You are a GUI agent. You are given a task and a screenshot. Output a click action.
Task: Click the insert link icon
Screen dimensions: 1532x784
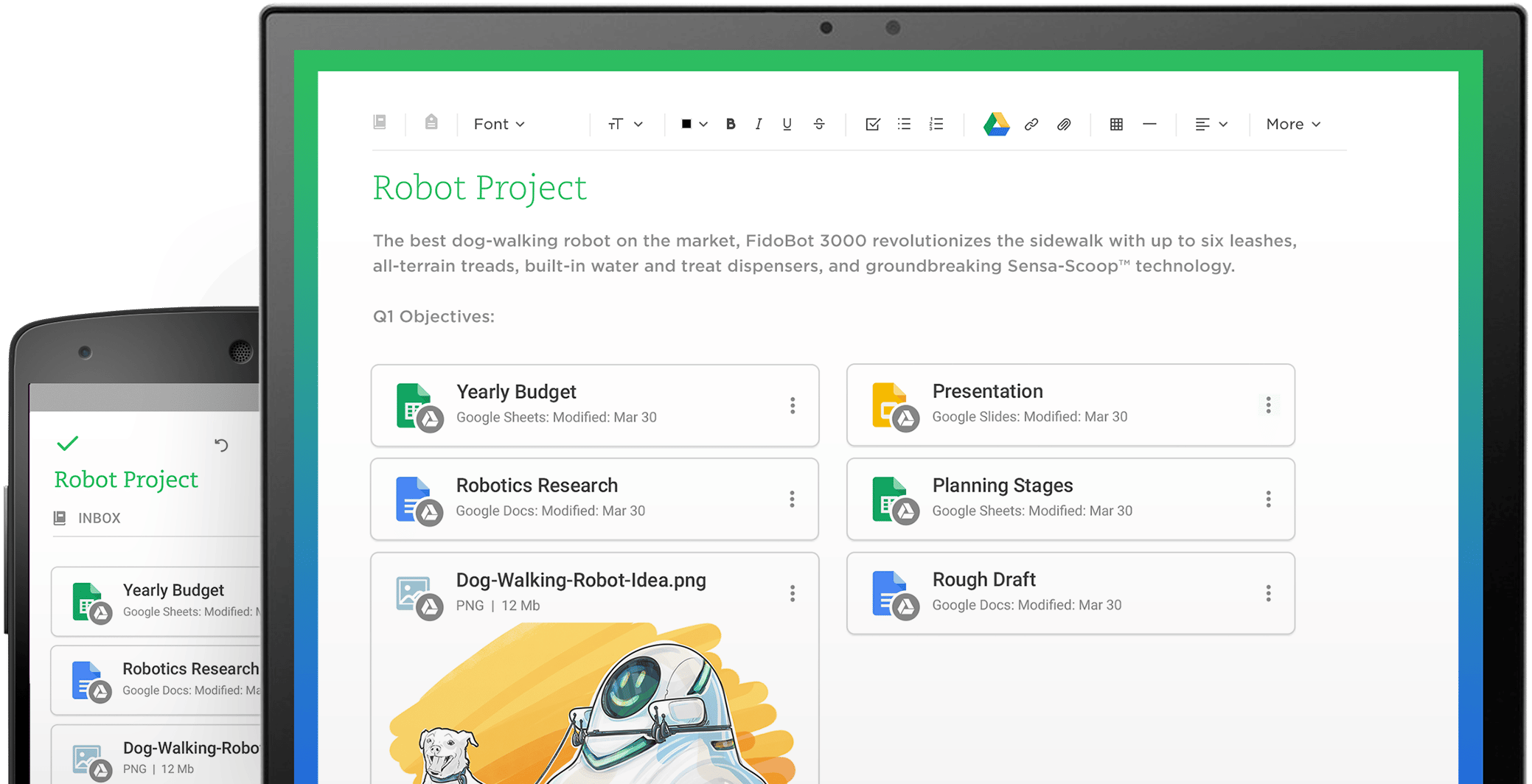tap(1031, 125)
